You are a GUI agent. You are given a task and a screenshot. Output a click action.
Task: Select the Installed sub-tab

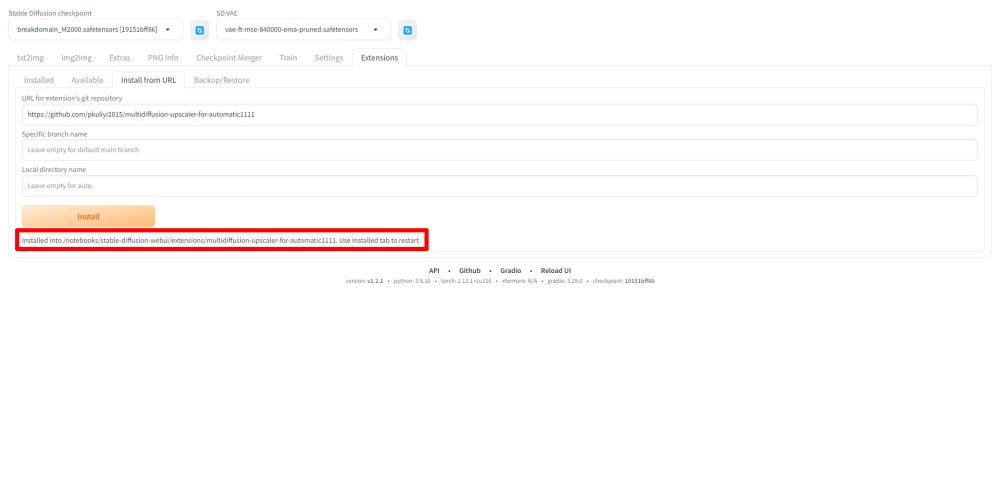39,80
